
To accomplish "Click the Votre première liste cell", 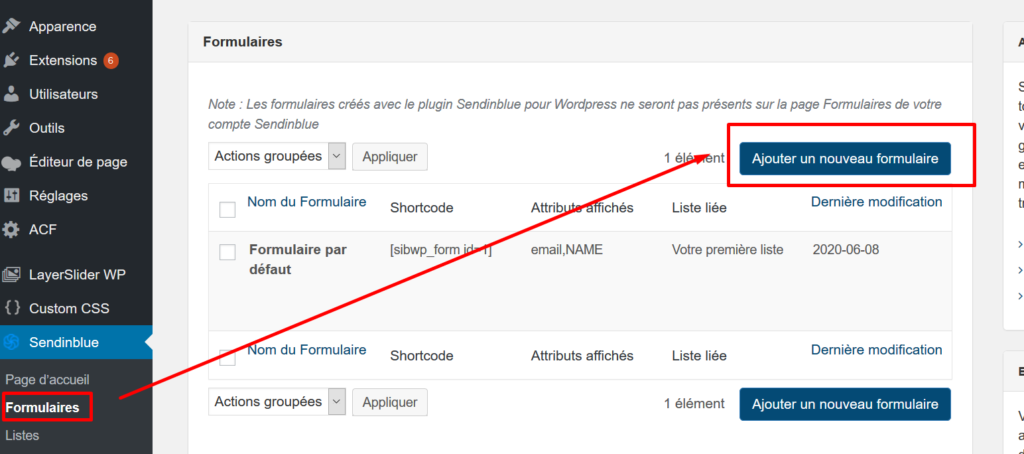I will 728,250.
